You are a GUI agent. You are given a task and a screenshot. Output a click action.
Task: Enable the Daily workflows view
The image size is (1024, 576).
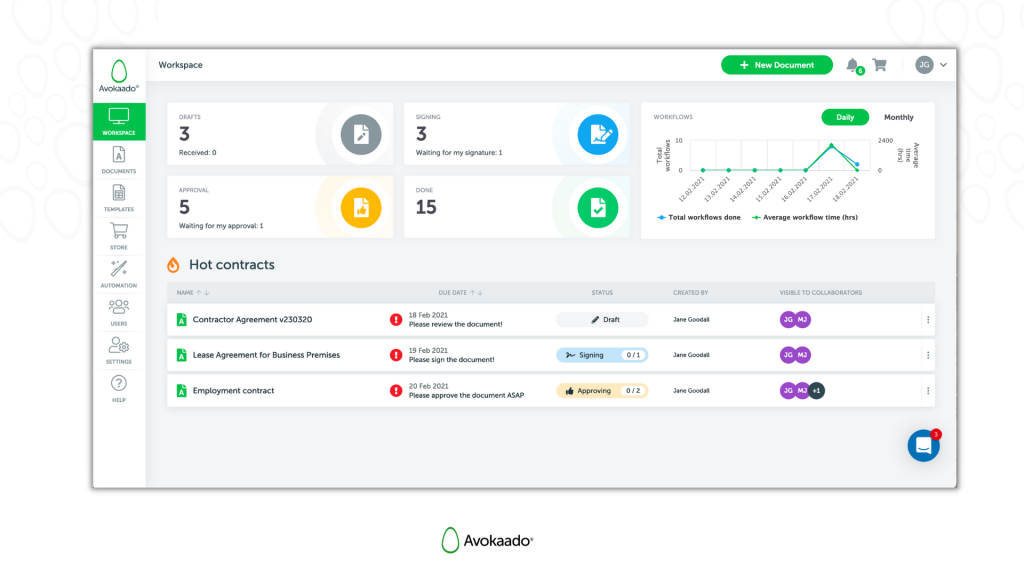click(845, 117)
